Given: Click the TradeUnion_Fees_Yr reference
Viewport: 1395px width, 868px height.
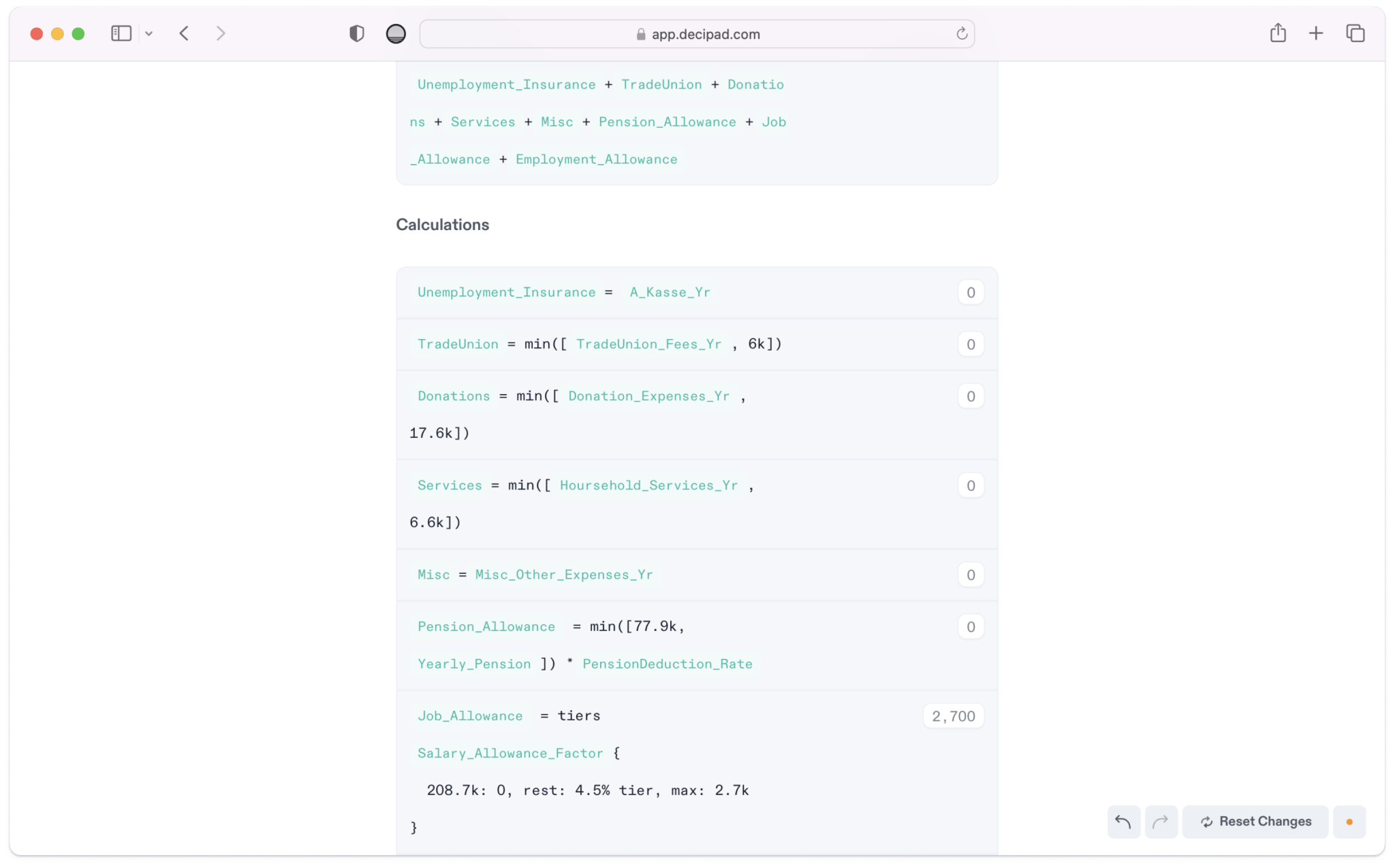Looking at the screenshot, I should click(x=648, y=344).
